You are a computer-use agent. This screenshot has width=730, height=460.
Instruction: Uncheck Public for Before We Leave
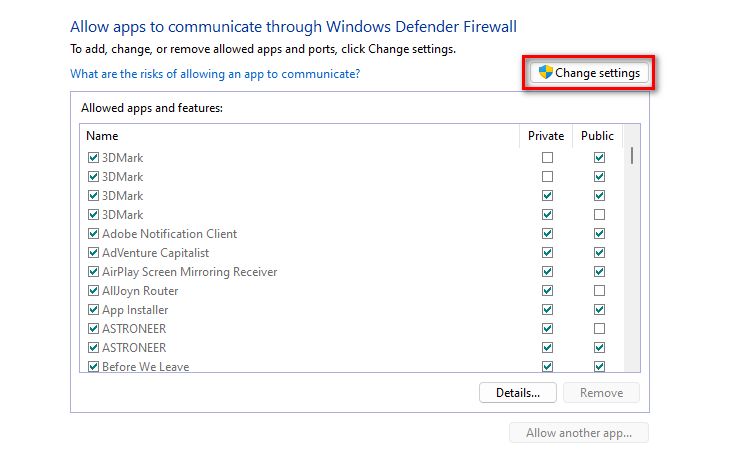[x=599, y=367]
